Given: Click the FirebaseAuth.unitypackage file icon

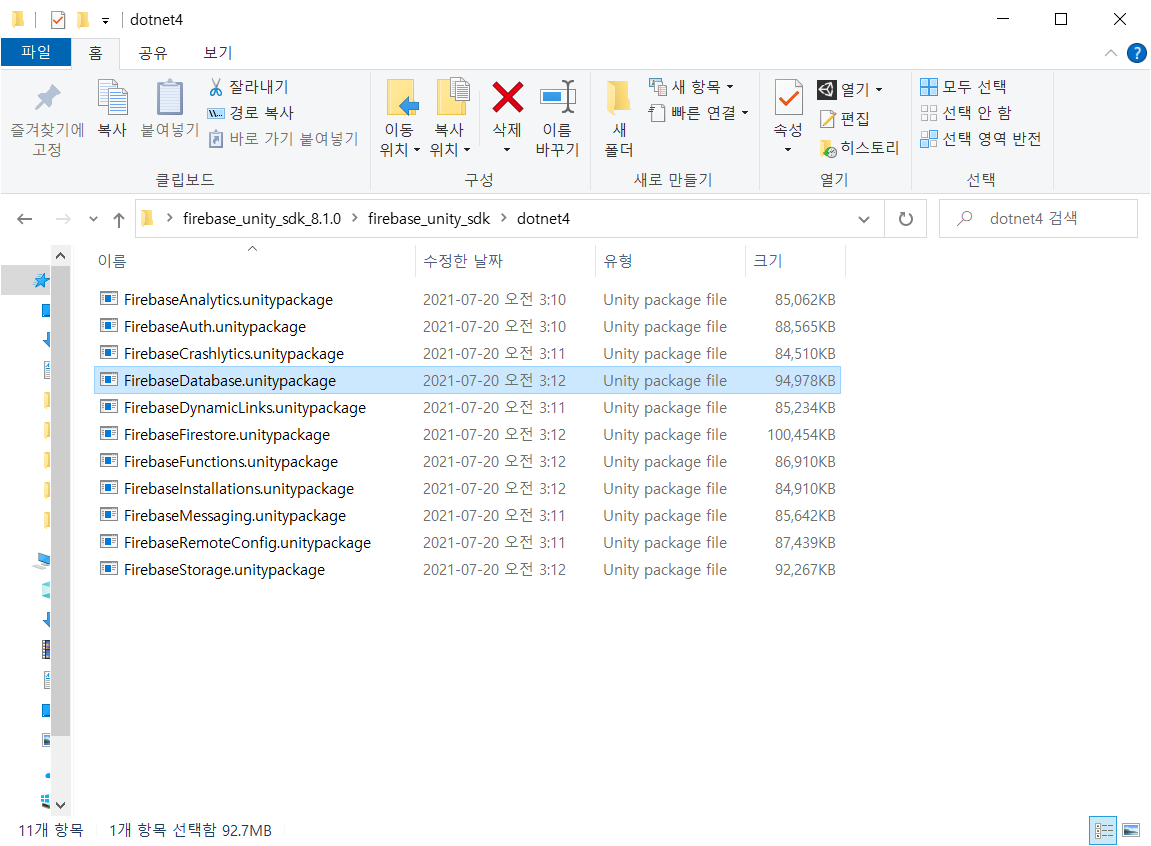Looking at the screenshot, I should coord(109,326).
